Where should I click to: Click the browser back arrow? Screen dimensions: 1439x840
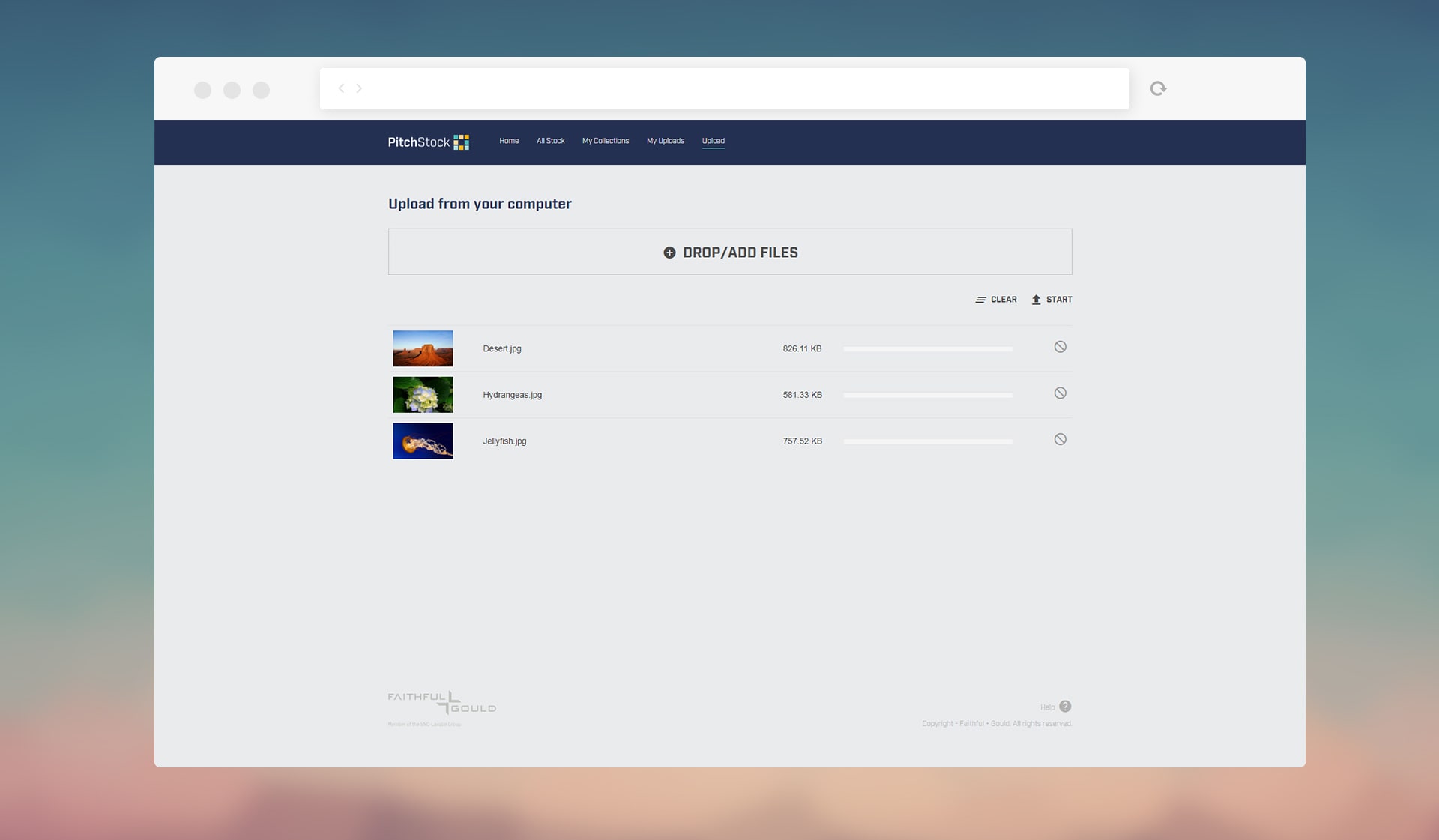342,88
